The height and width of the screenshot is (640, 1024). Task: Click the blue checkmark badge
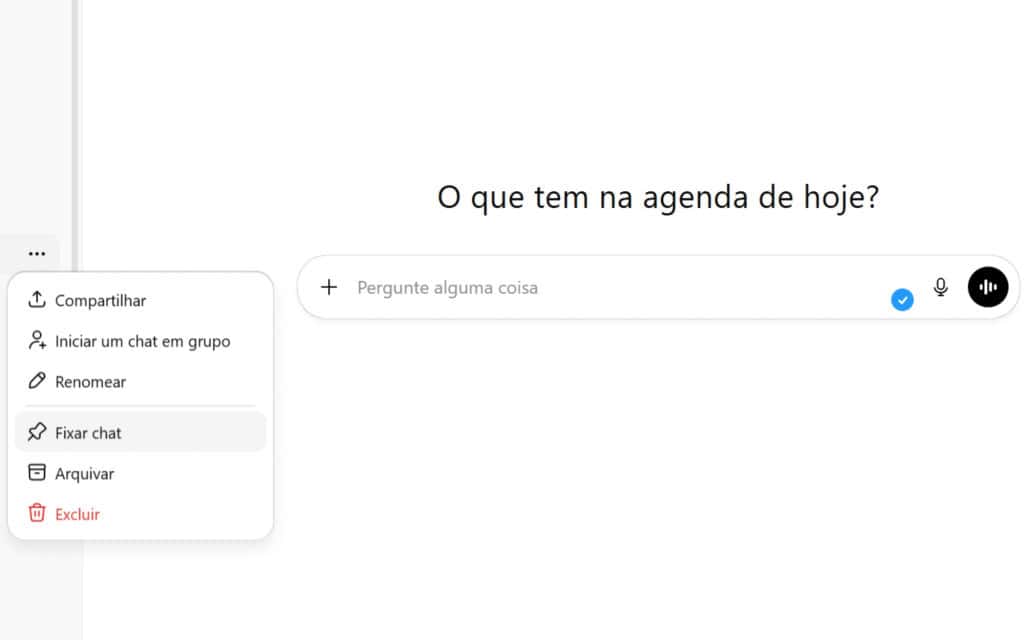[902, 299]
